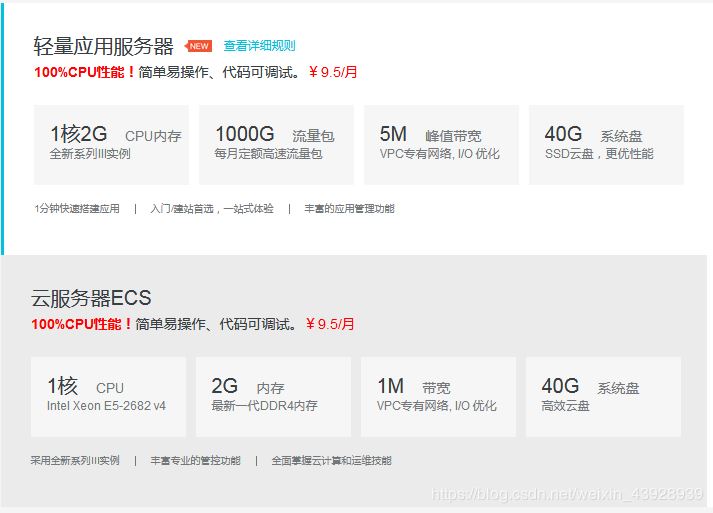Click the 1核 CPU Intel Xeon card

(x=108, y=397)
